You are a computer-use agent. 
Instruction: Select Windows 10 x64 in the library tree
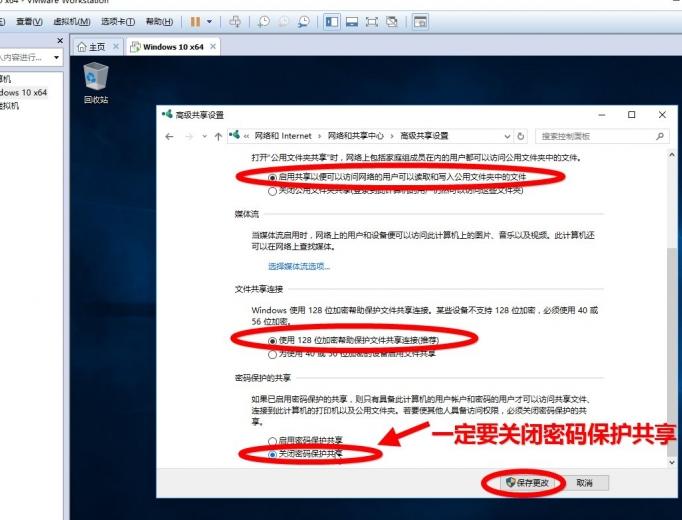coord(23,92)
